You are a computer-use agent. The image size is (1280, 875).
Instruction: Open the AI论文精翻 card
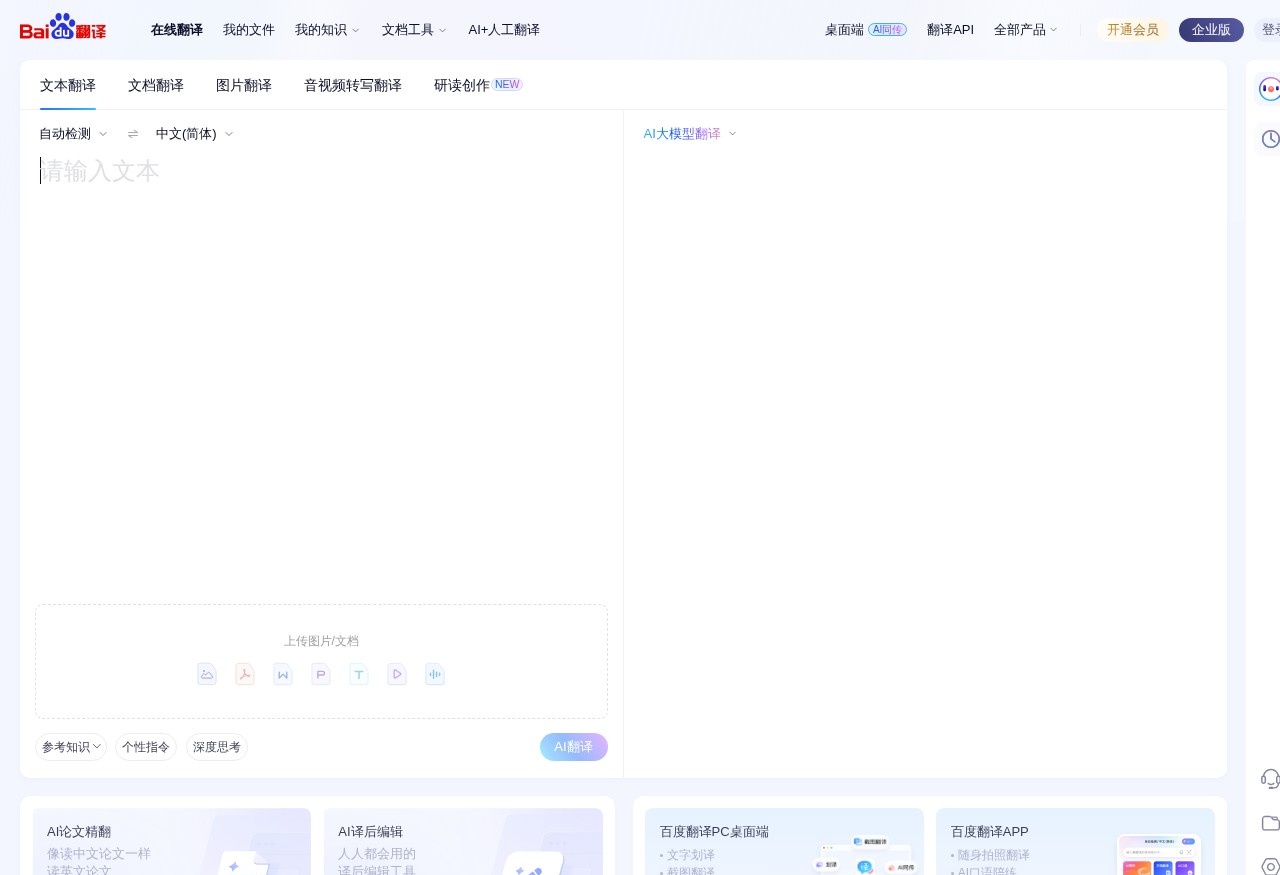pos(172,842)
